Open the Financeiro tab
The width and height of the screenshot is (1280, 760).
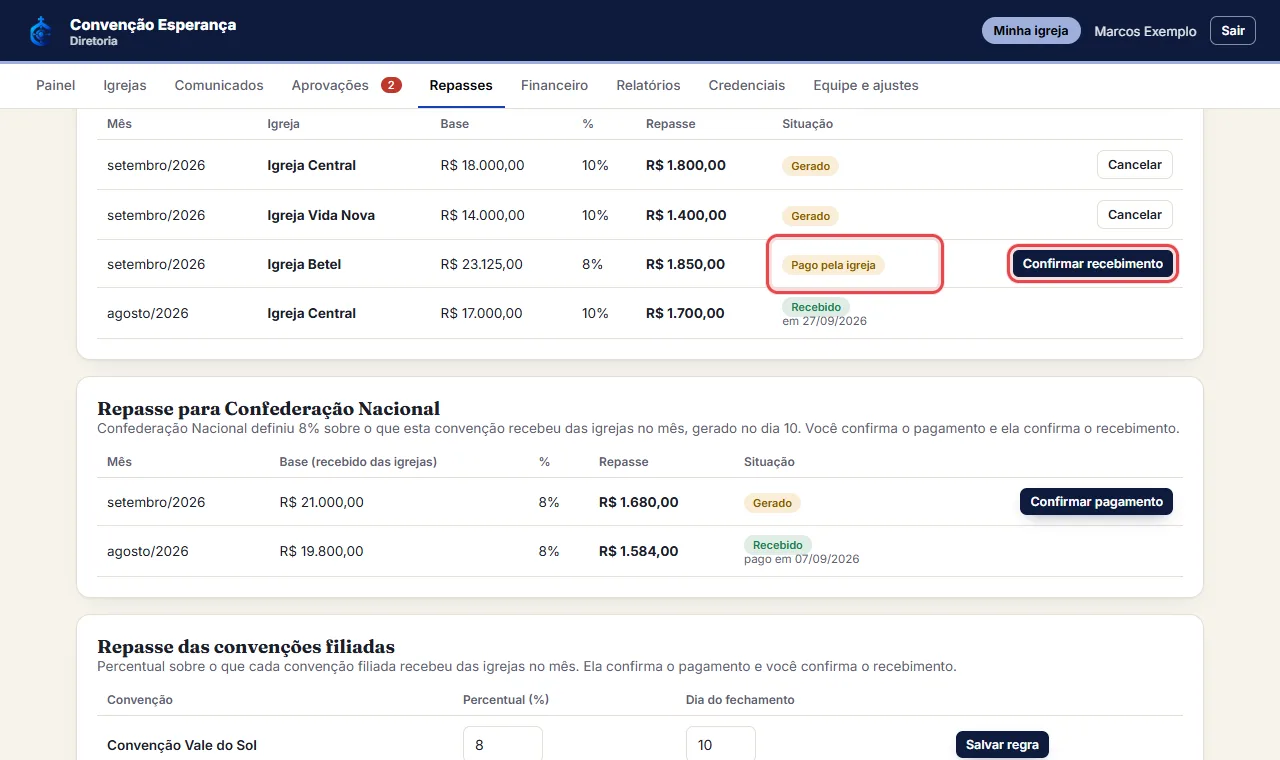[554, 85]
